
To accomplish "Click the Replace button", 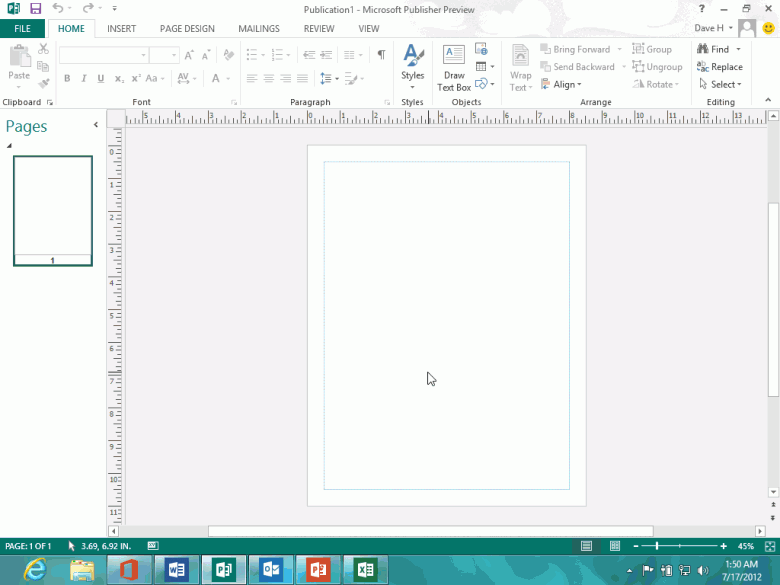I will tap(720, 67).
